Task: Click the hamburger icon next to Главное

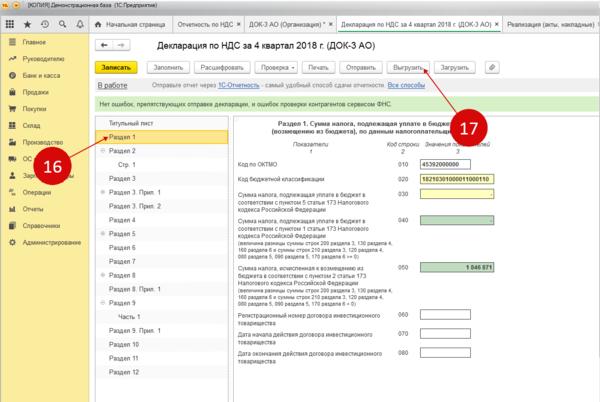Action: 10,42
